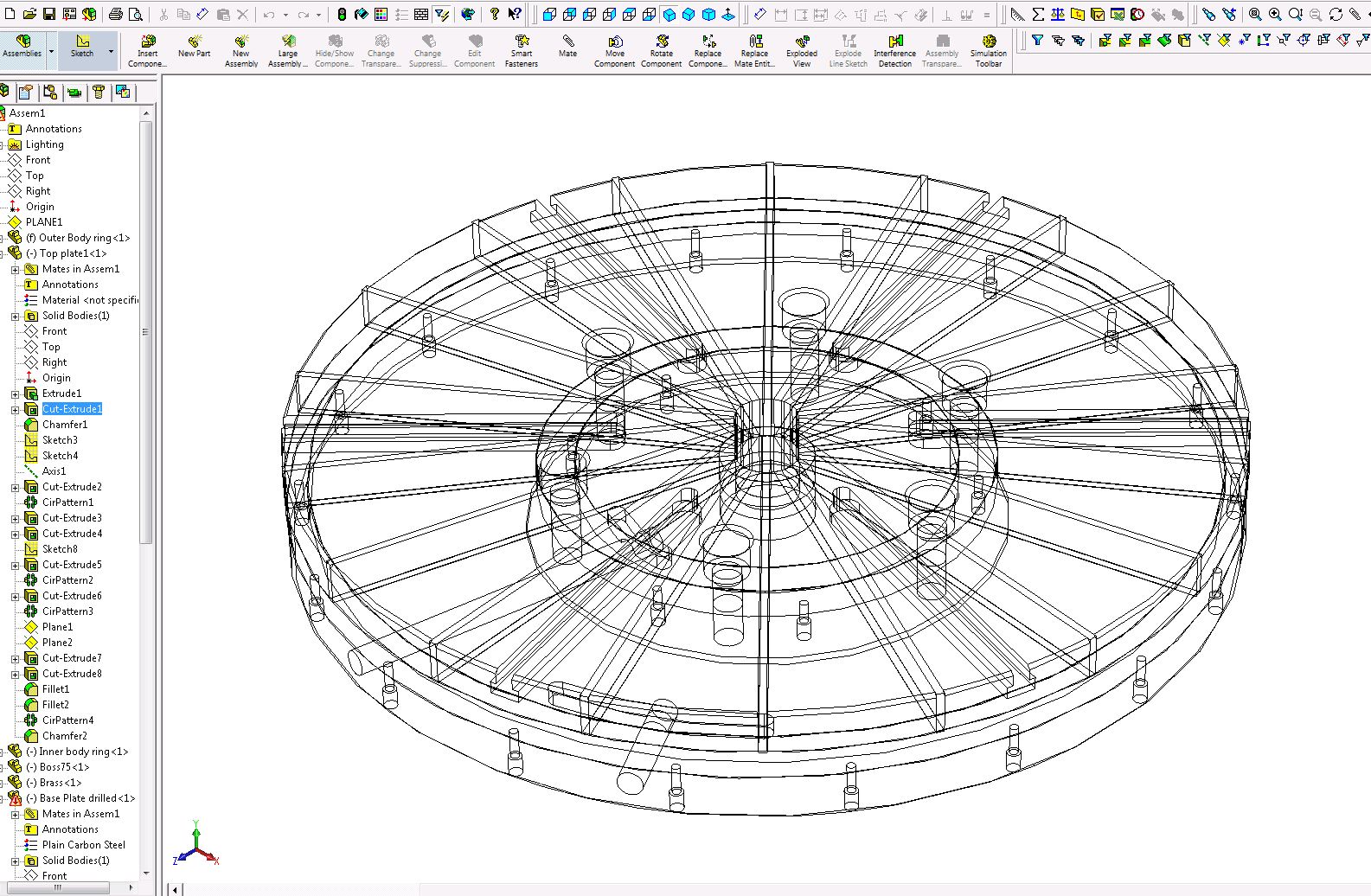Switch to the Sketch toolbar tab
1371x896 pixels.
click(82, 47)
